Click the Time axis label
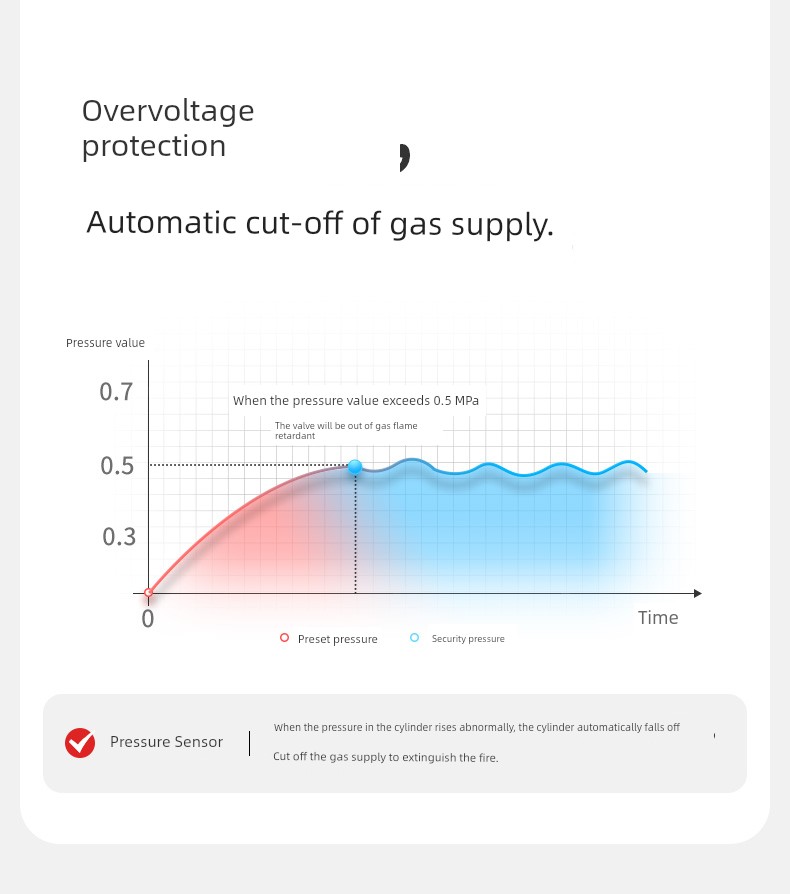 [658, 618]
